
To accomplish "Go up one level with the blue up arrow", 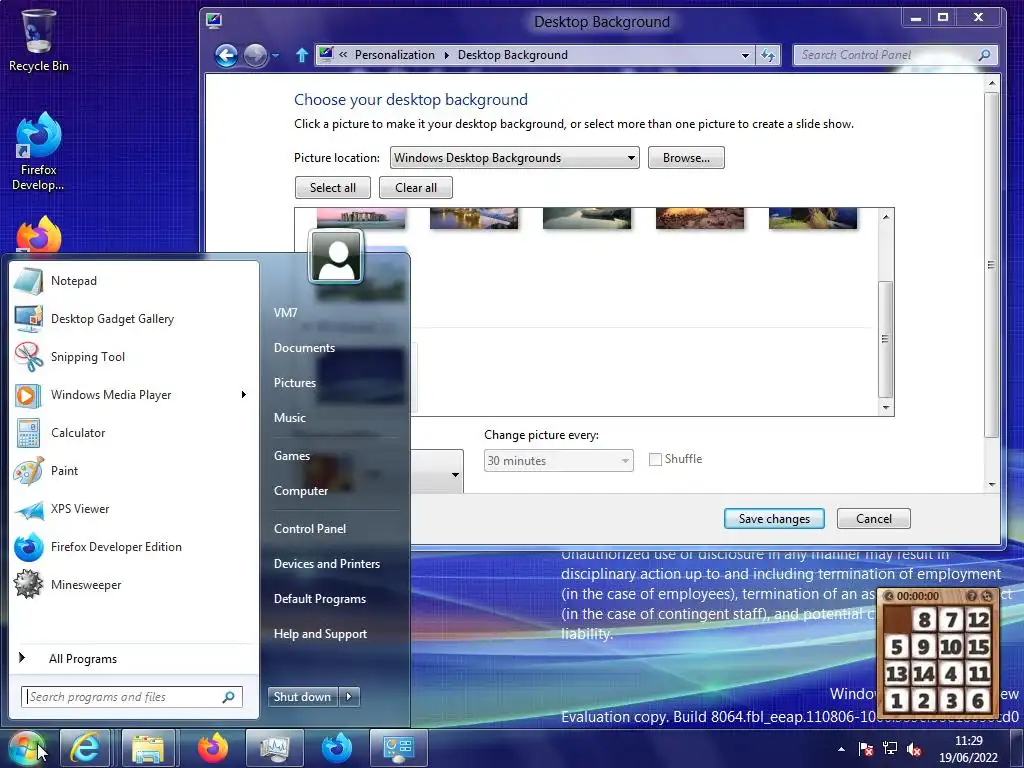I will (x=301, y=56).
